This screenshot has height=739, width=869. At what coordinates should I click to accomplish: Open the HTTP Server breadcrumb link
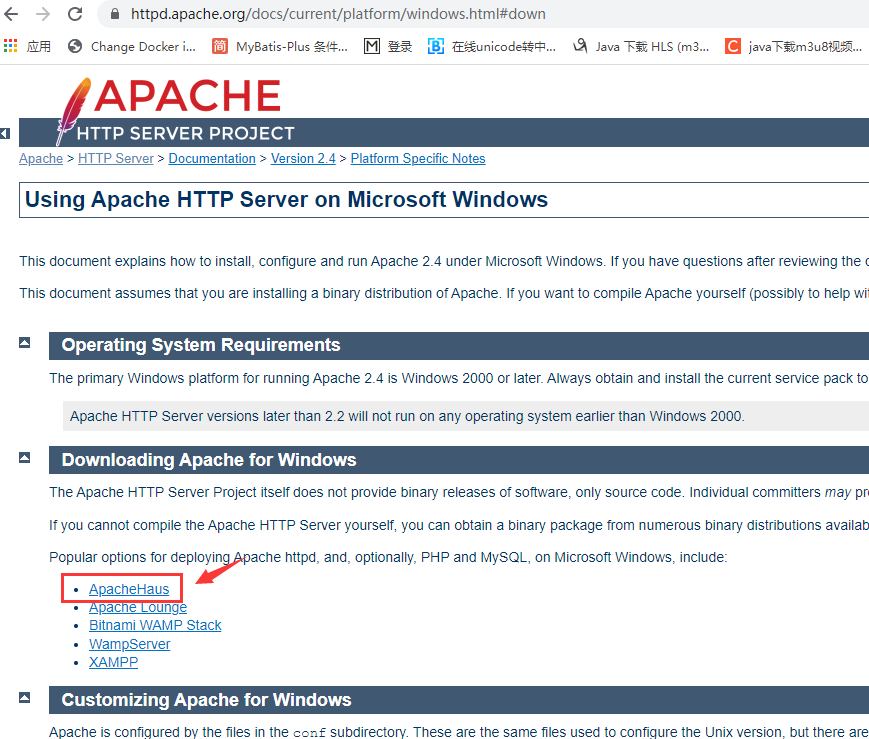pos(116,159)
